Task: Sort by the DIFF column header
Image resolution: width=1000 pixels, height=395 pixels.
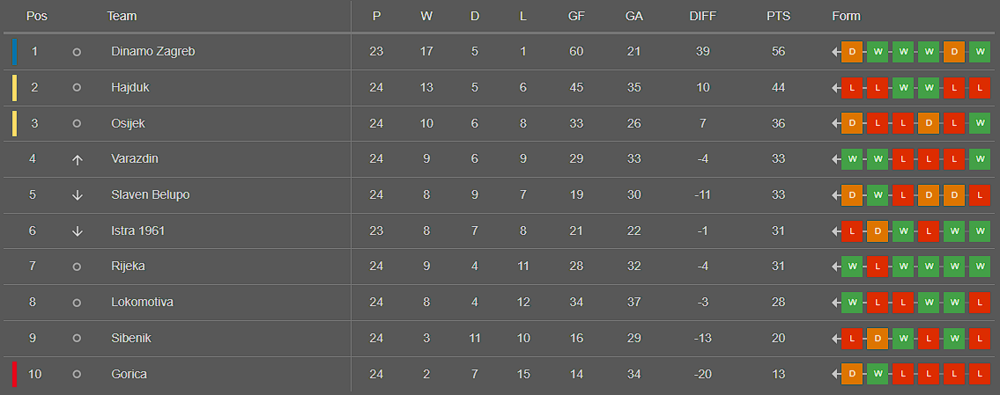Action: pos(703,17)
